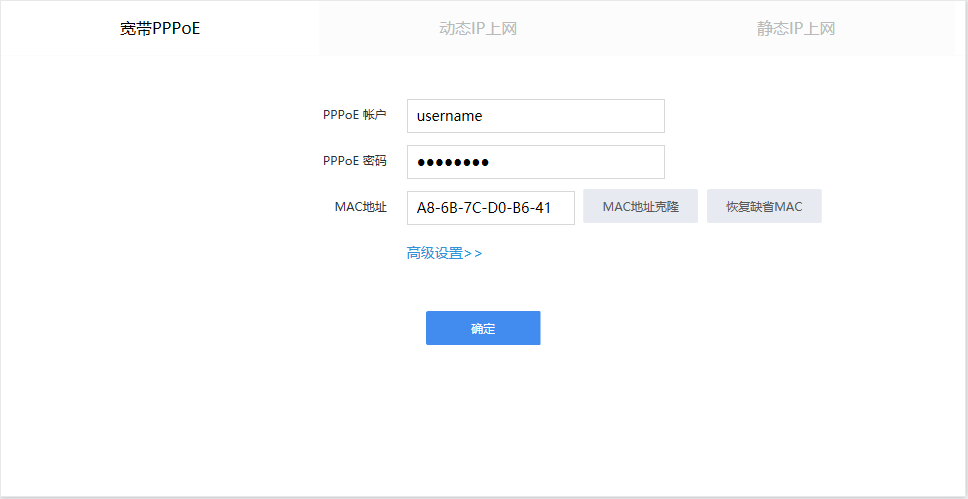Open the 动态IP上网 tab
968x499 pixels.
tap(478, 28)
